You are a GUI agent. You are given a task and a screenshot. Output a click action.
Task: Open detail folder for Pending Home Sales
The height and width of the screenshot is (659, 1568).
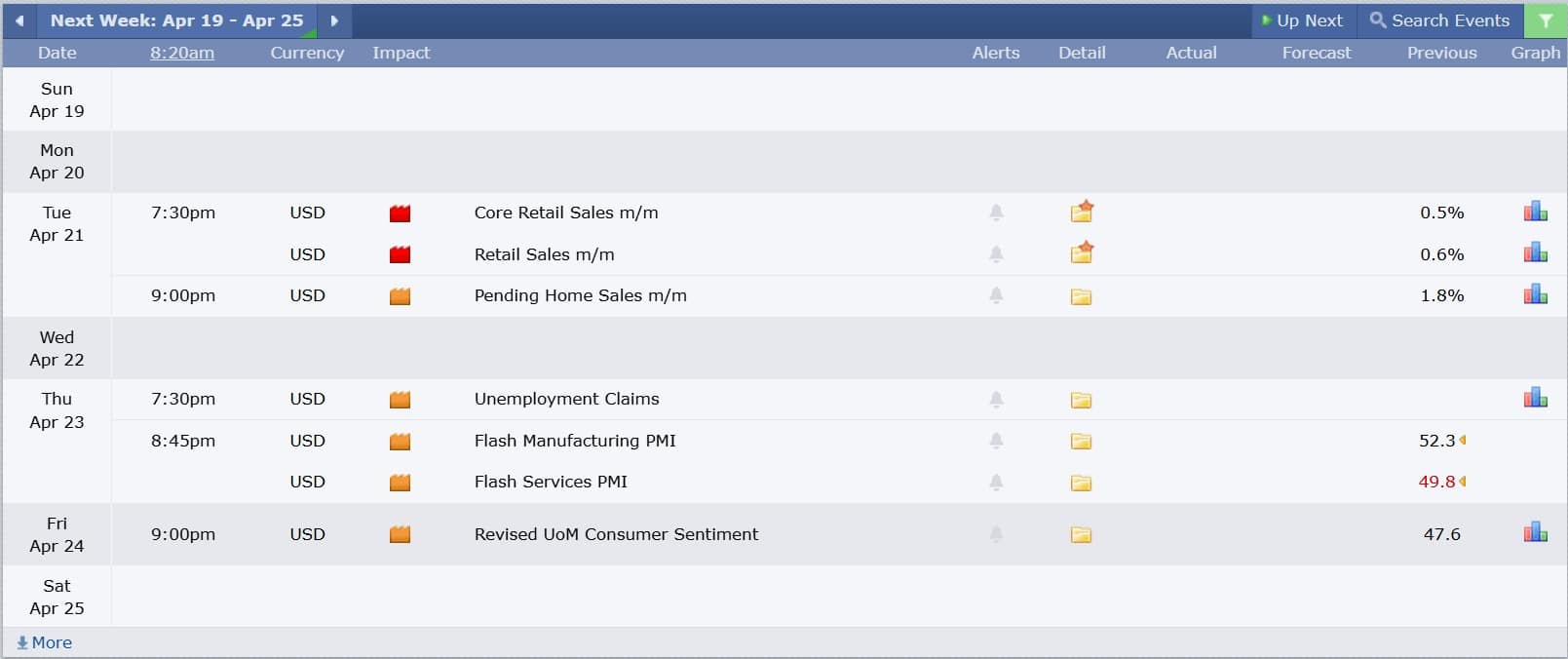1081,296
